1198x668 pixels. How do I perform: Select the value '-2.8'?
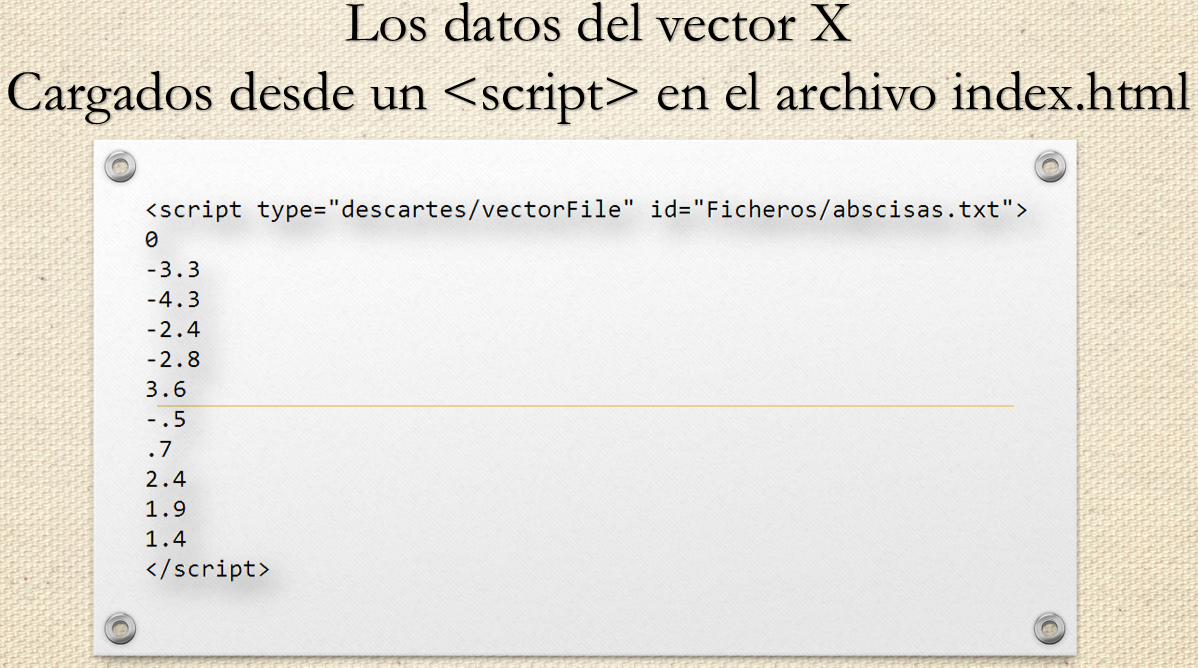click(173, 359)
